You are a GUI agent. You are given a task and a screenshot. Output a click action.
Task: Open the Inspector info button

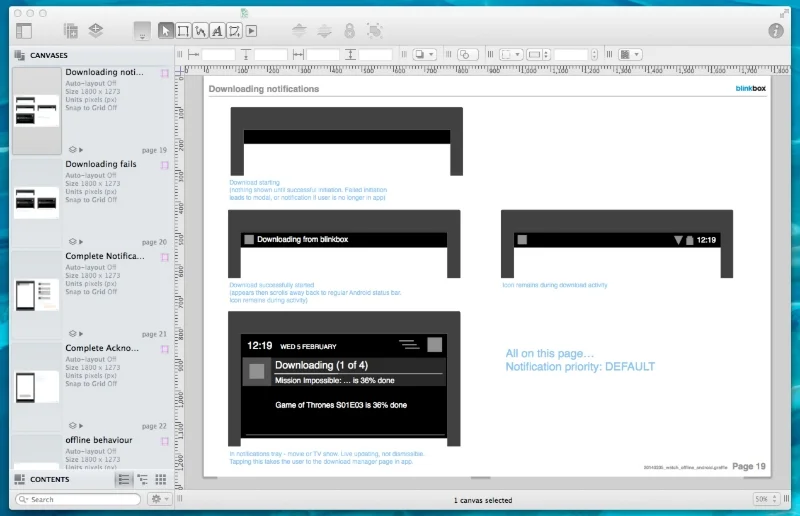[x=776, y=31]
